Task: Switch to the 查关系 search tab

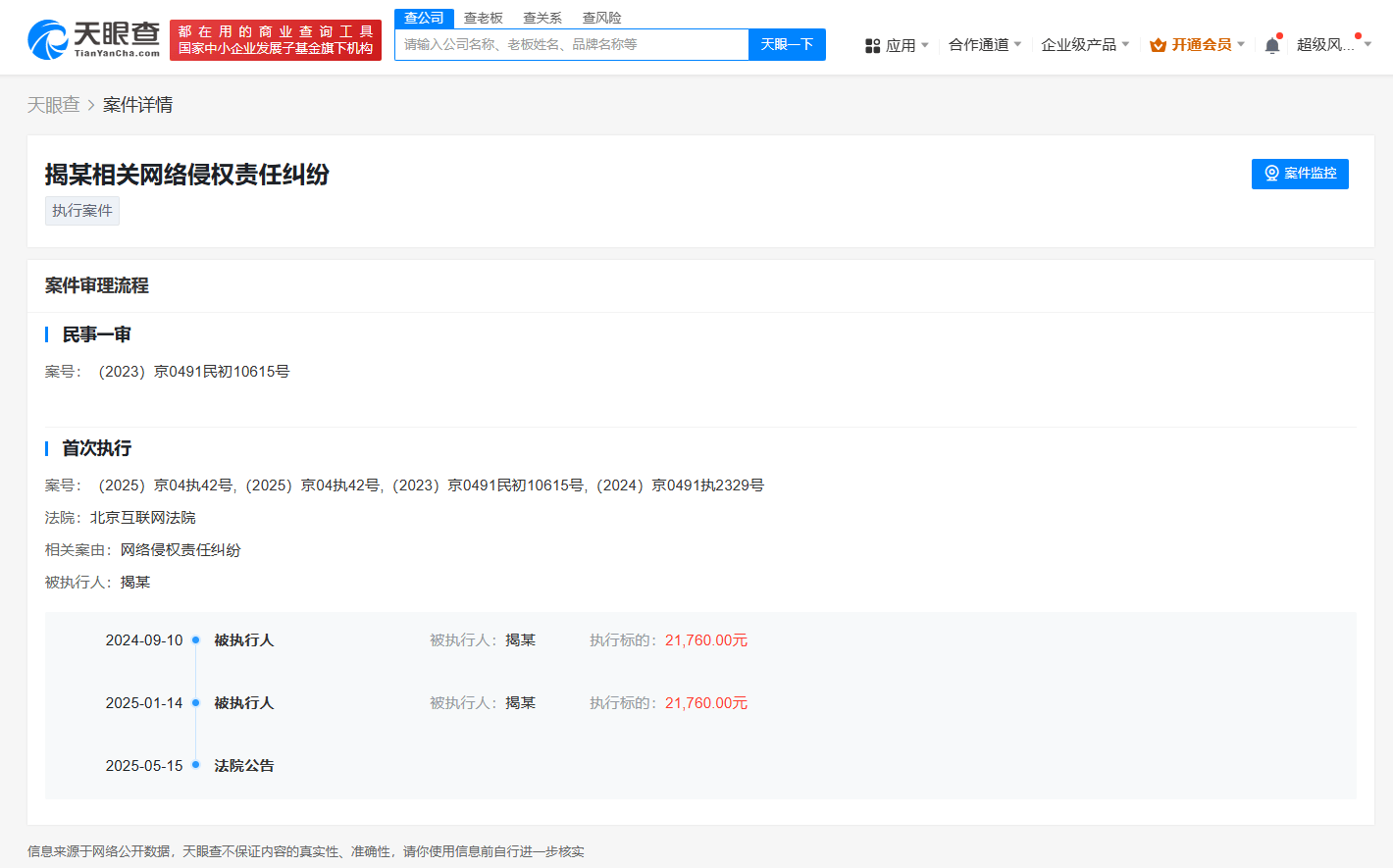Action: pyautogui.click(x=542, y=18)
